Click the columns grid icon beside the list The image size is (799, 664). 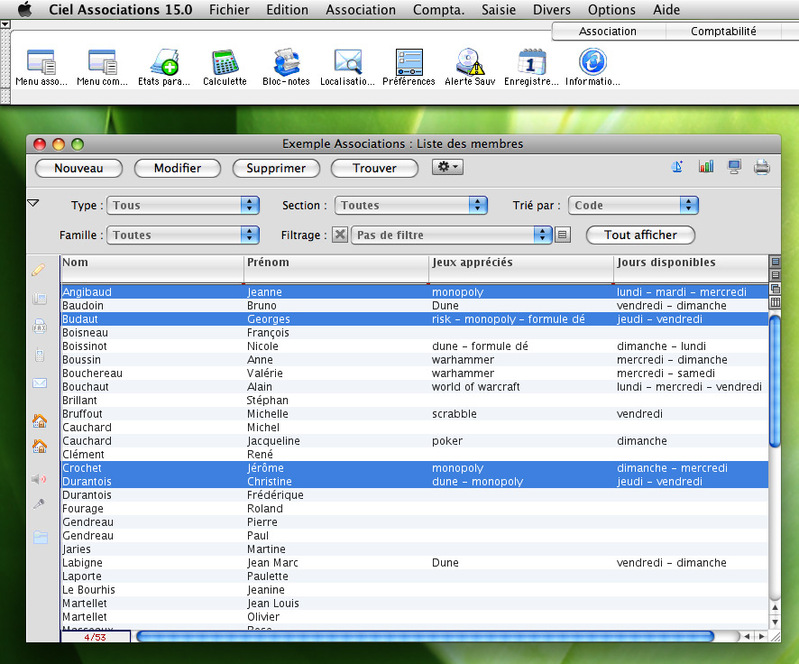[x=775, y=302]
